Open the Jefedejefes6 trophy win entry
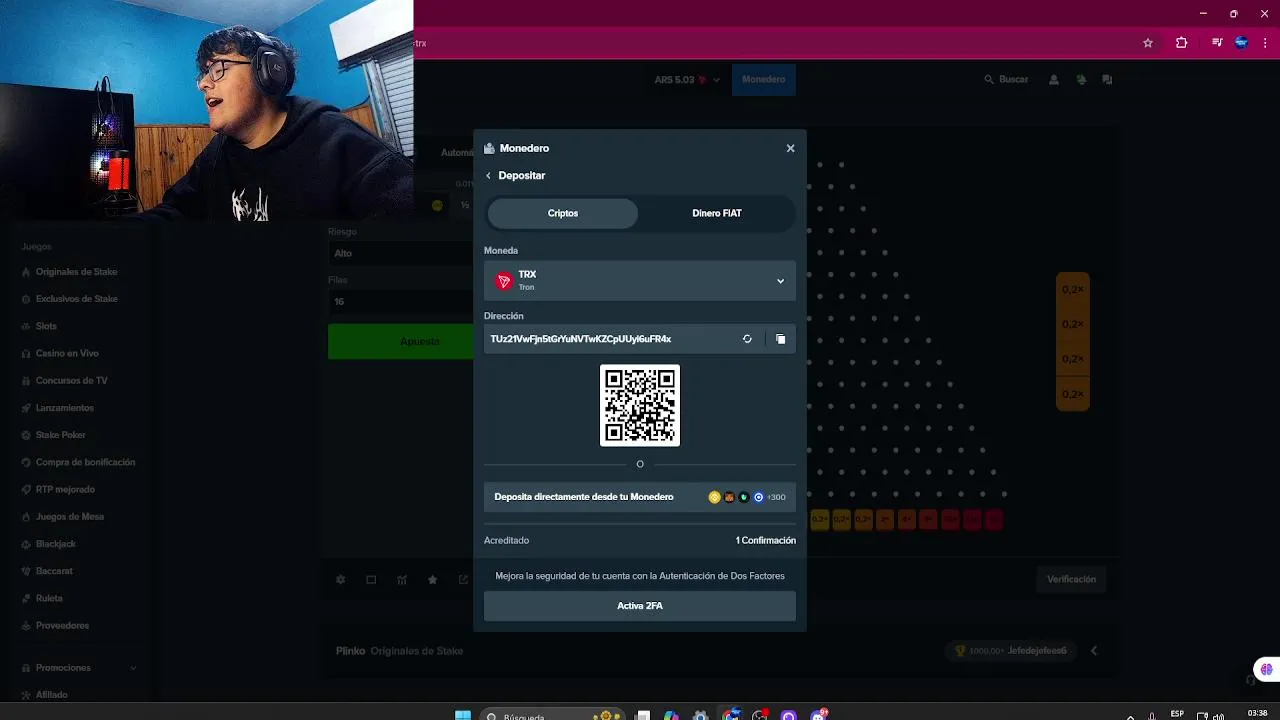 (1010, 651)
